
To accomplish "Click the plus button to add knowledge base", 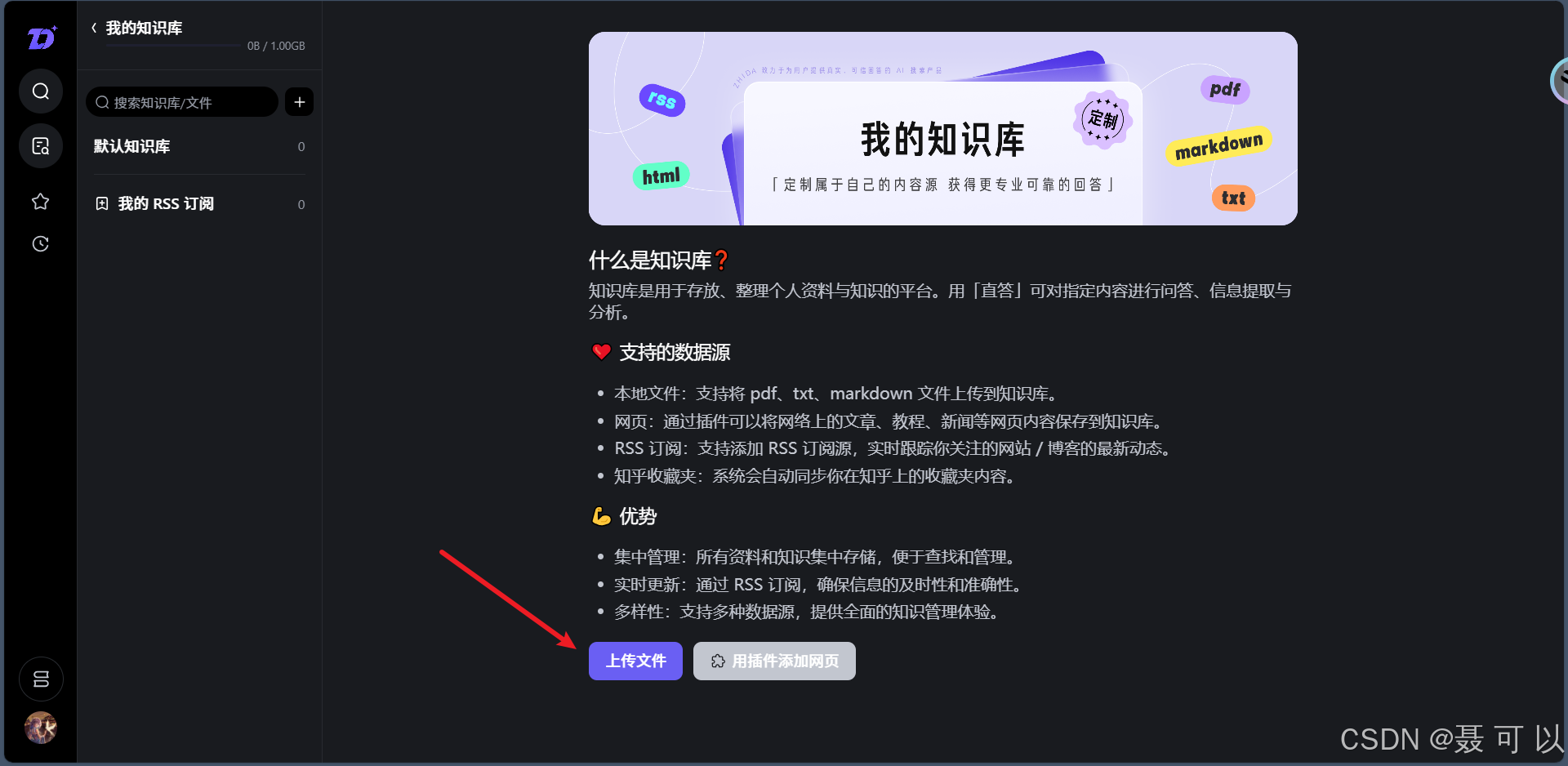I will [x=300, y=102].
